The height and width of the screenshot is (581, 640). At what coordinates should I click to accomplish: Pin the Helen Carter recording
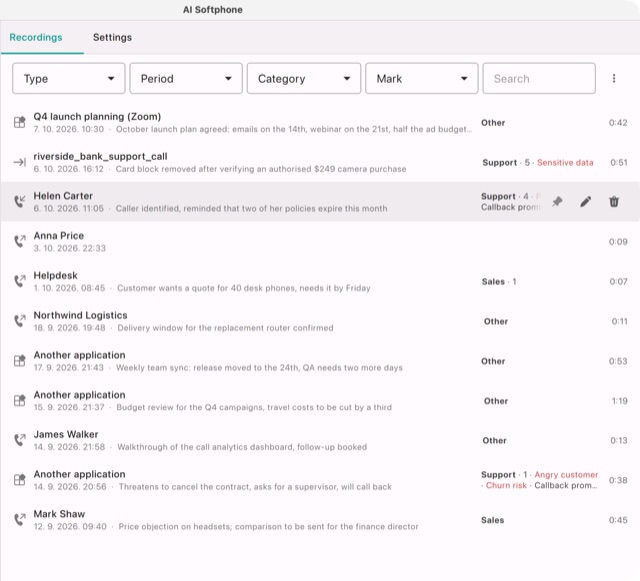[x=557, y=201]
